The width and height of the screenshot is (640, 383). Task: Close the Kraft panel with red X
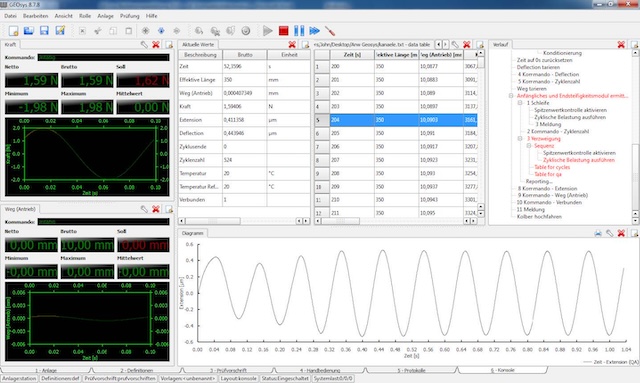(156, 45)
